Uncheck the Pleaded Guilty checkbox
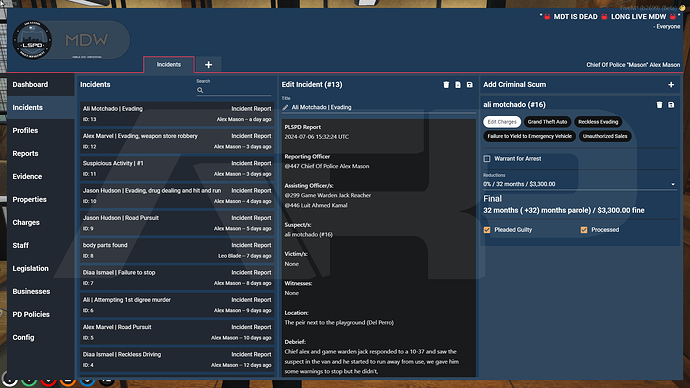 (487, 230)
